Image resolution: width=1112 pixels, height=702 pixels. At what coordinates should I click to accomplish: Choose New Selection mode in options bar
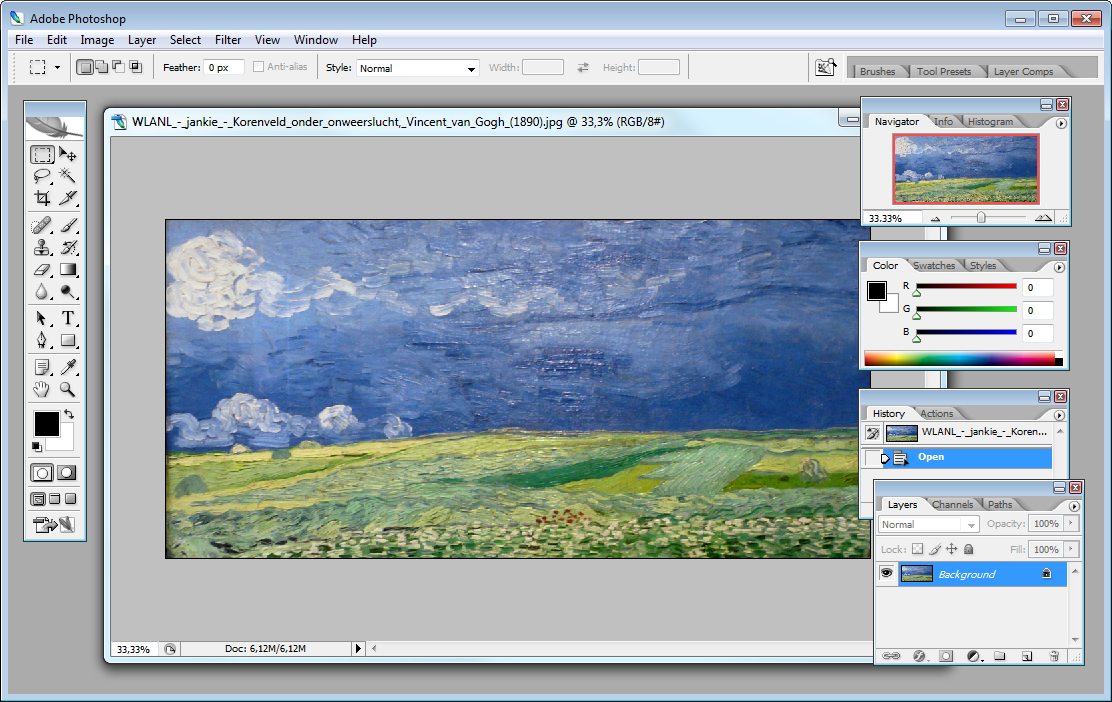(85, 67)
